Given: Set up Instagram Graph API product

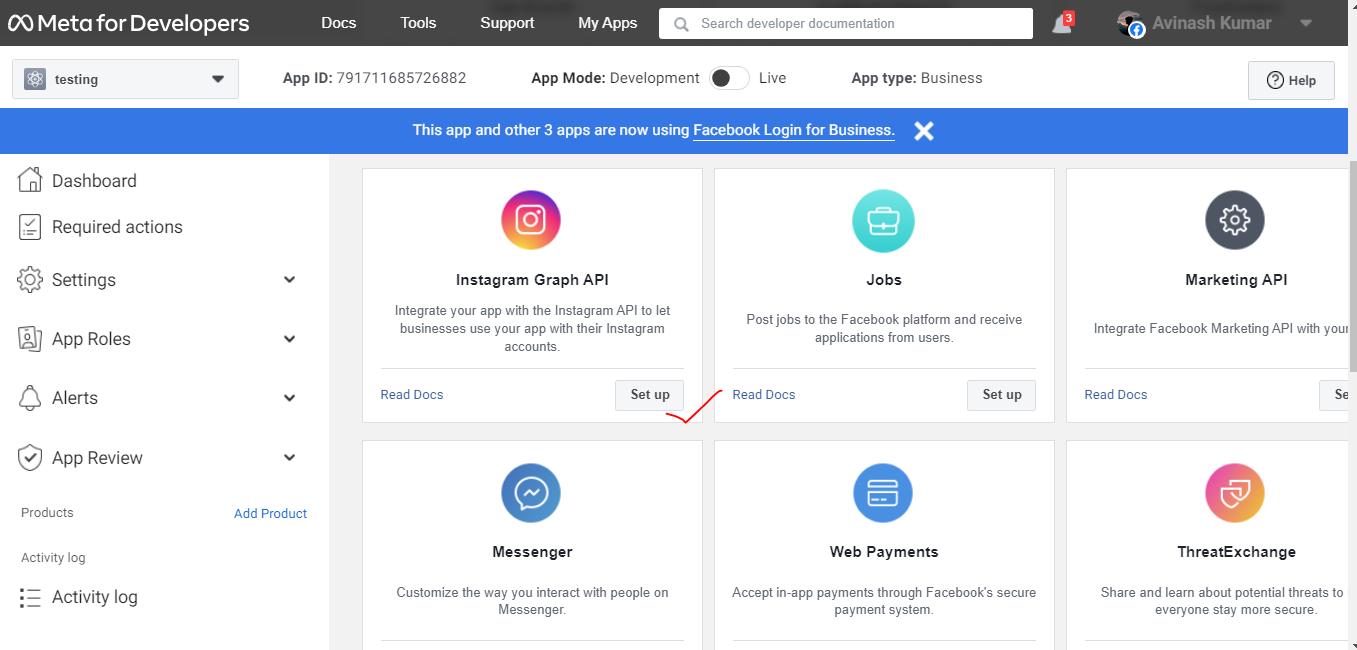Looking at the screenshot, I should click(x=650, y=395).
